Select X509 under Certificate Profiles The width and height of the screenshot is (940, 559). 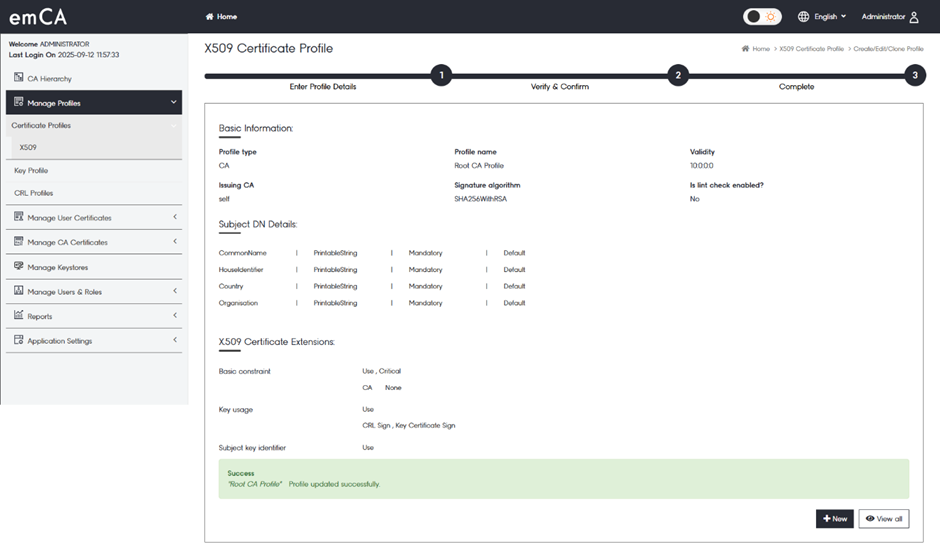point(28,148)
